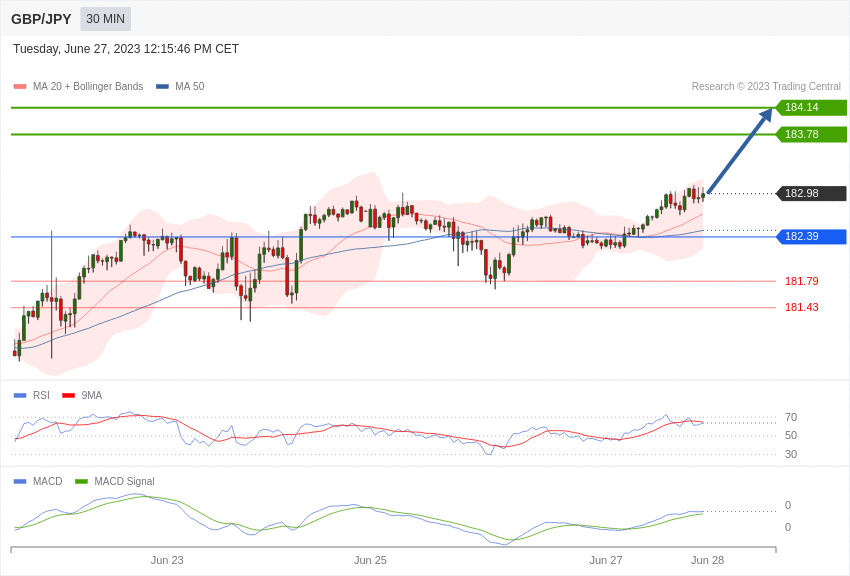Image resolution: width=850 pixels, height=576 pixels.
Task: Click the Trading Central research credit
Action: click(766, 87)
